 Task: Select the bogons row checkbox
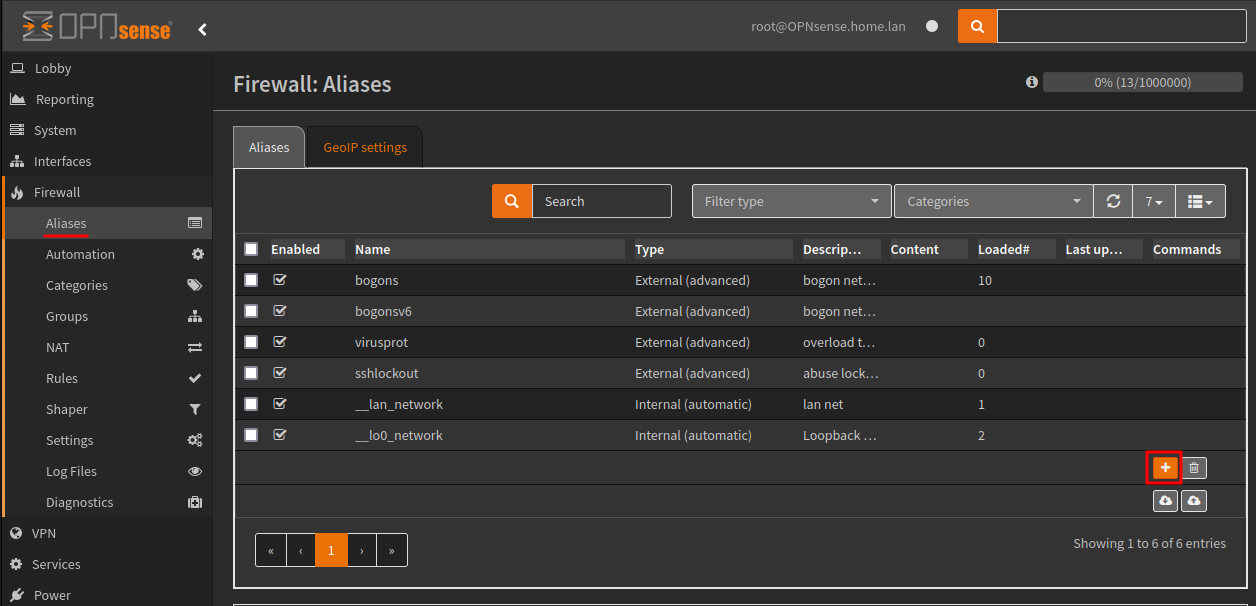(x=251, y=280)
